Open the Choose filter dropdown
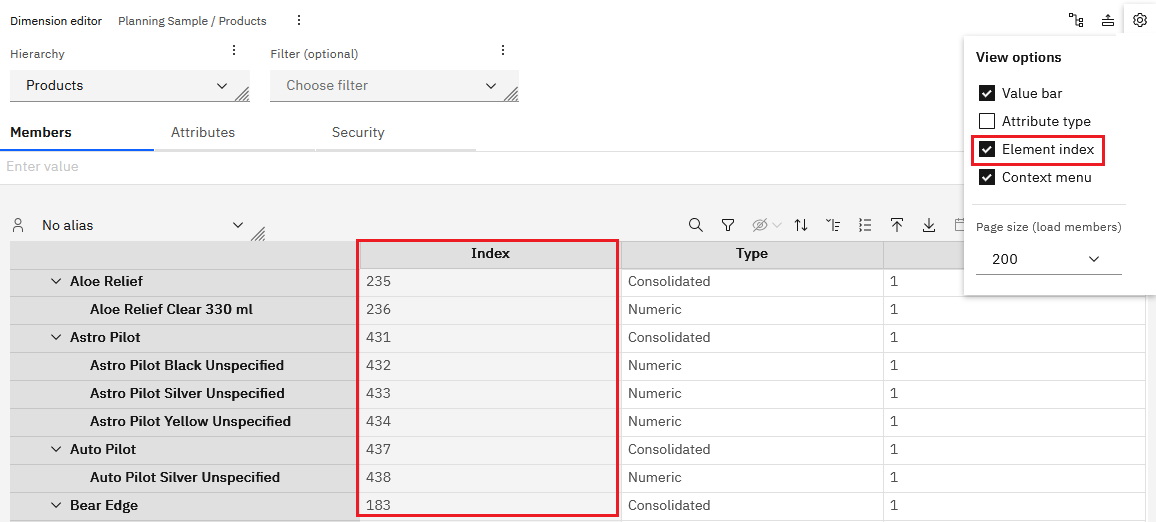Screen dimensions: 1156x522 point(394,86)
